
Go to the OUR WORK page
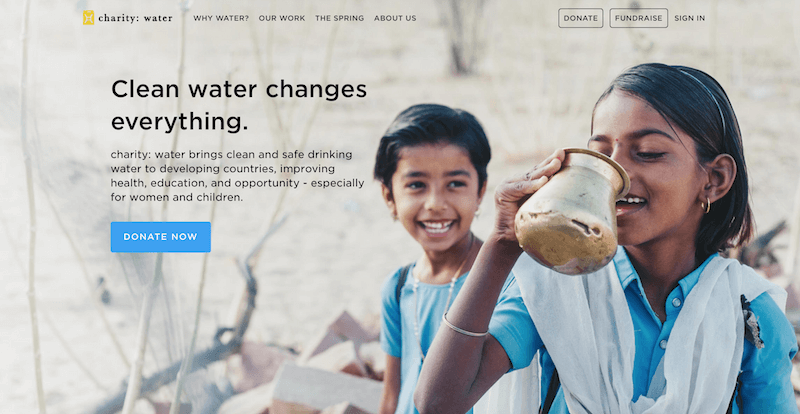(282, 18)
